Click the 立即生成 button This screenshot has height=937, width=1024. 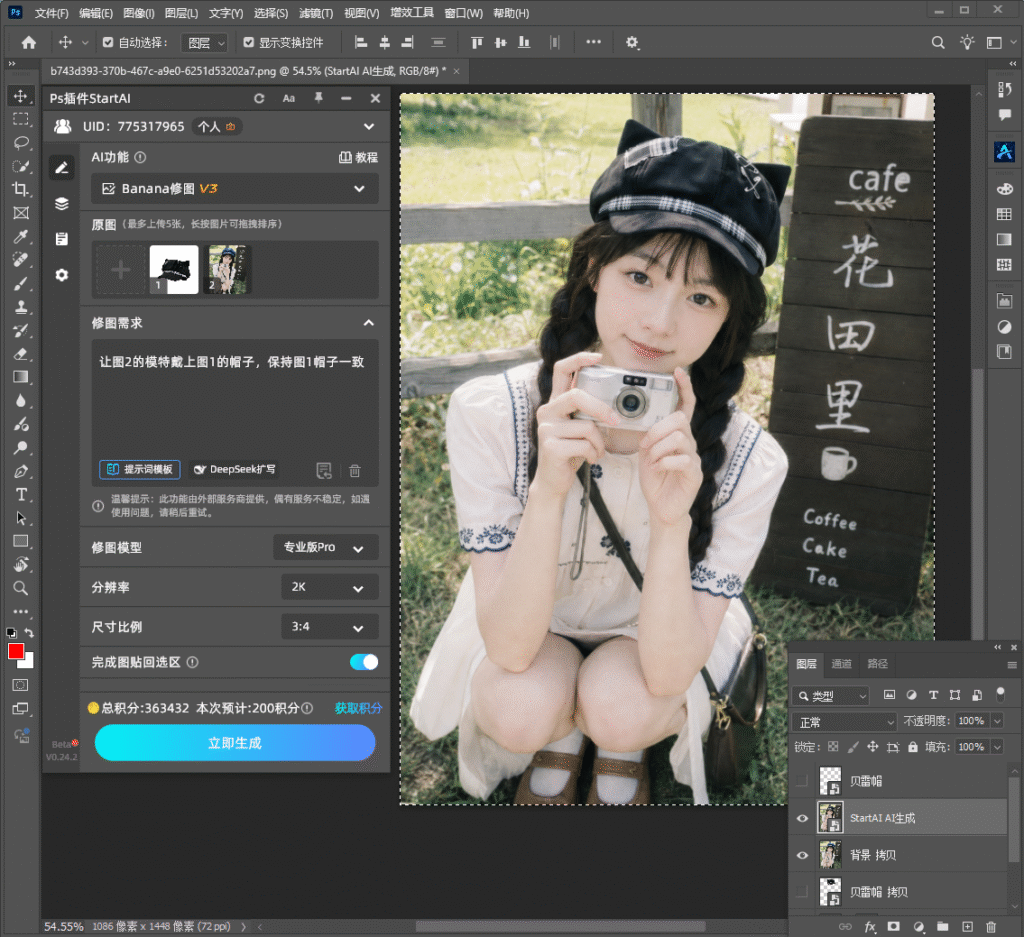click(x=235, y=743)
